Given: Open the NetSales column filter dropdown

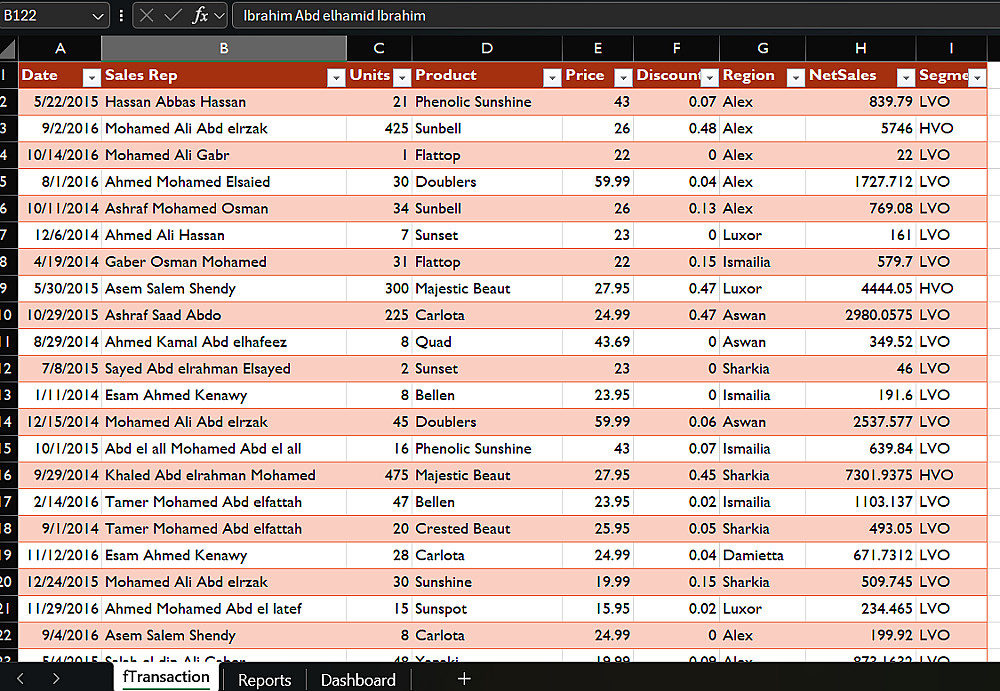Looking at the screenshot, I should [906, 77].
